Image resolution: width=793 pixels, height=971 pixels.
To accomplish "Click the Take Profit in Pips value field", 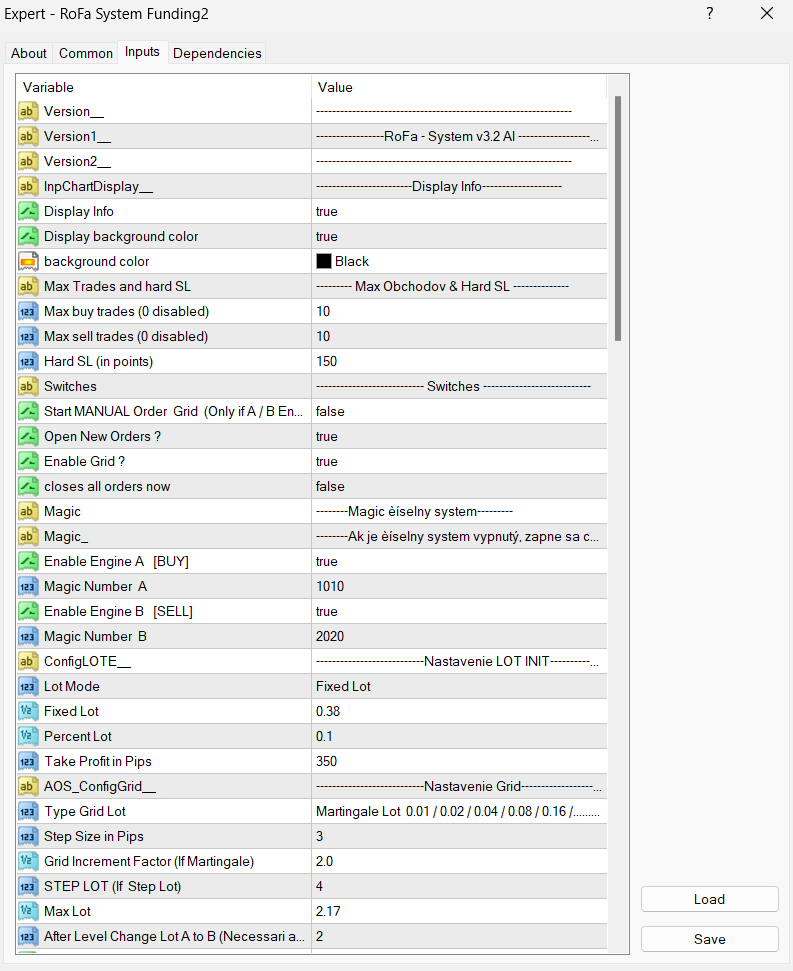I will [458, 761].
